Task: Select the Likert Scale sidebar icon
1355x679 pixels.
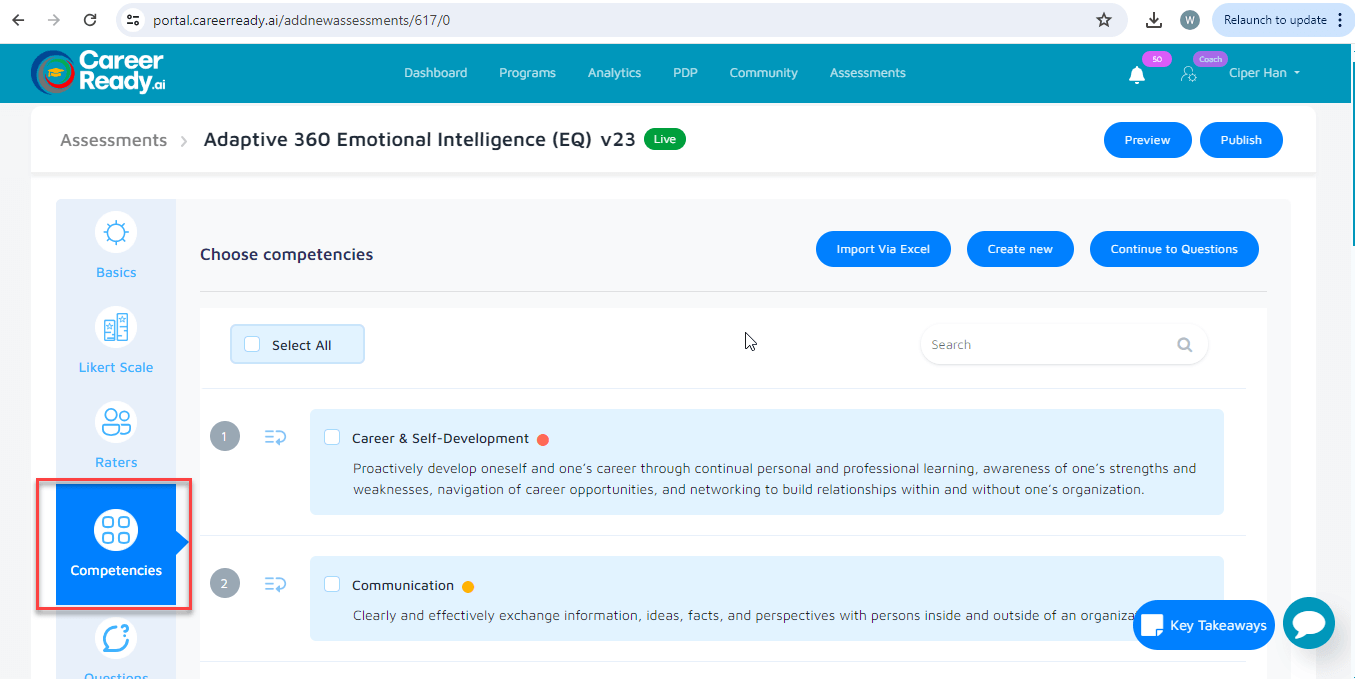Action: point(116,327)
